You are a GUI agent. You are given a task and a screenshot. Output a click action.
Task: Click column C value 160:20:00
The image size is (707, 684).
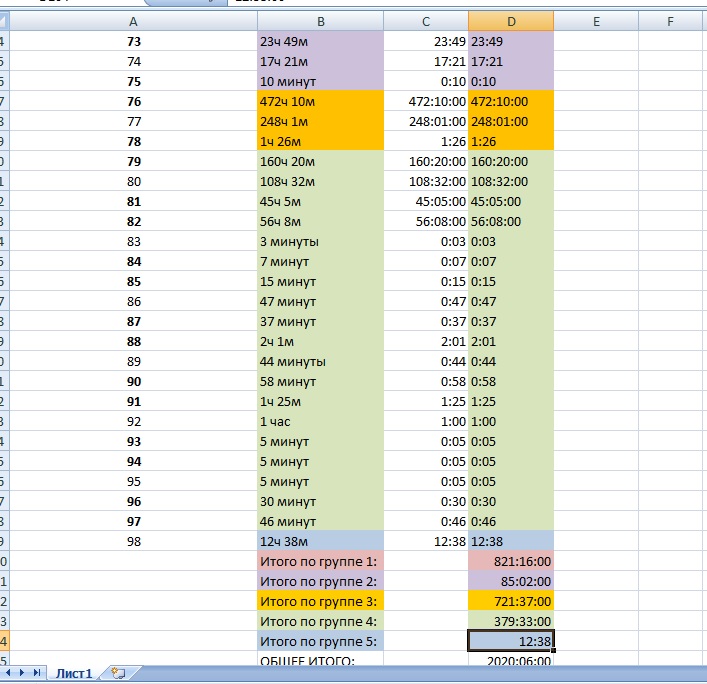tap(426, 161)
